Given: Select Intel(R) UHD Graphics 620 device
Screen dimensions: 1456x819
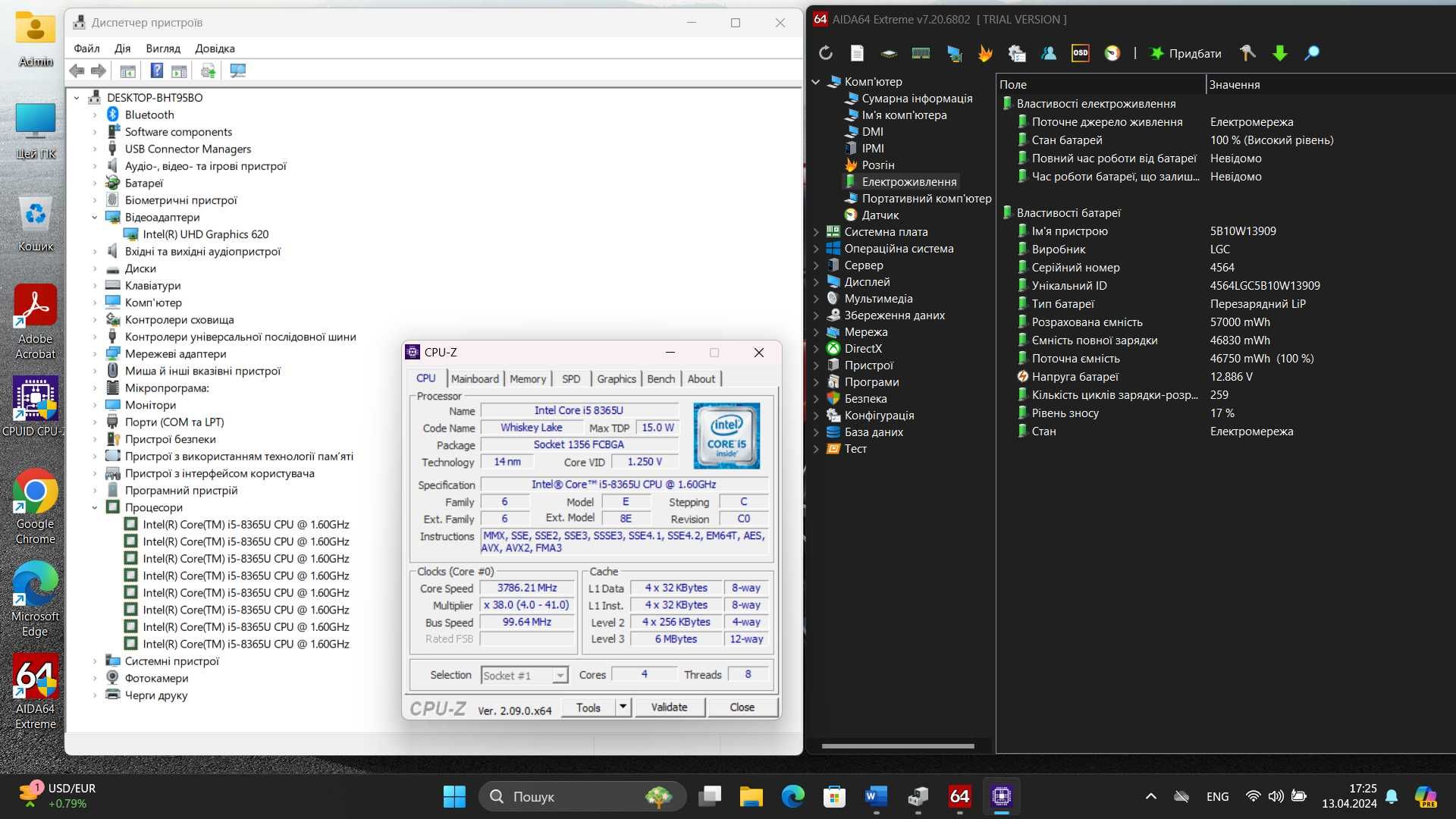Looking at the screenshot, I should [x=206, y=234].
